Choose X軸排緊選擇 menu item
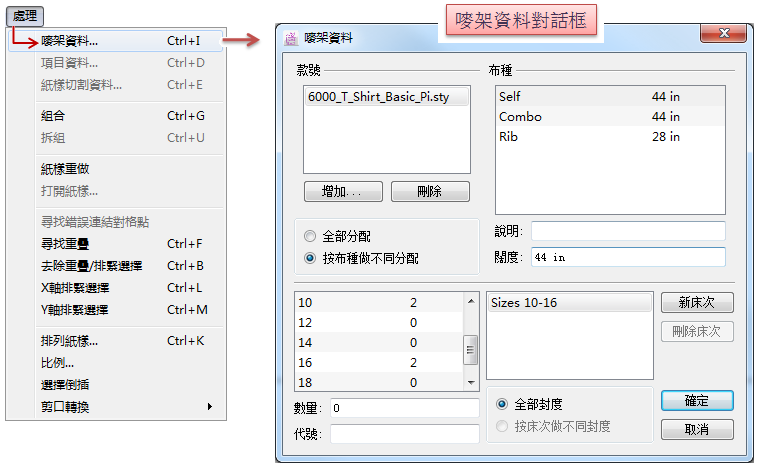The width and height of the screenshot is (758, 465). pyautogui.click(x=116, y=288)
